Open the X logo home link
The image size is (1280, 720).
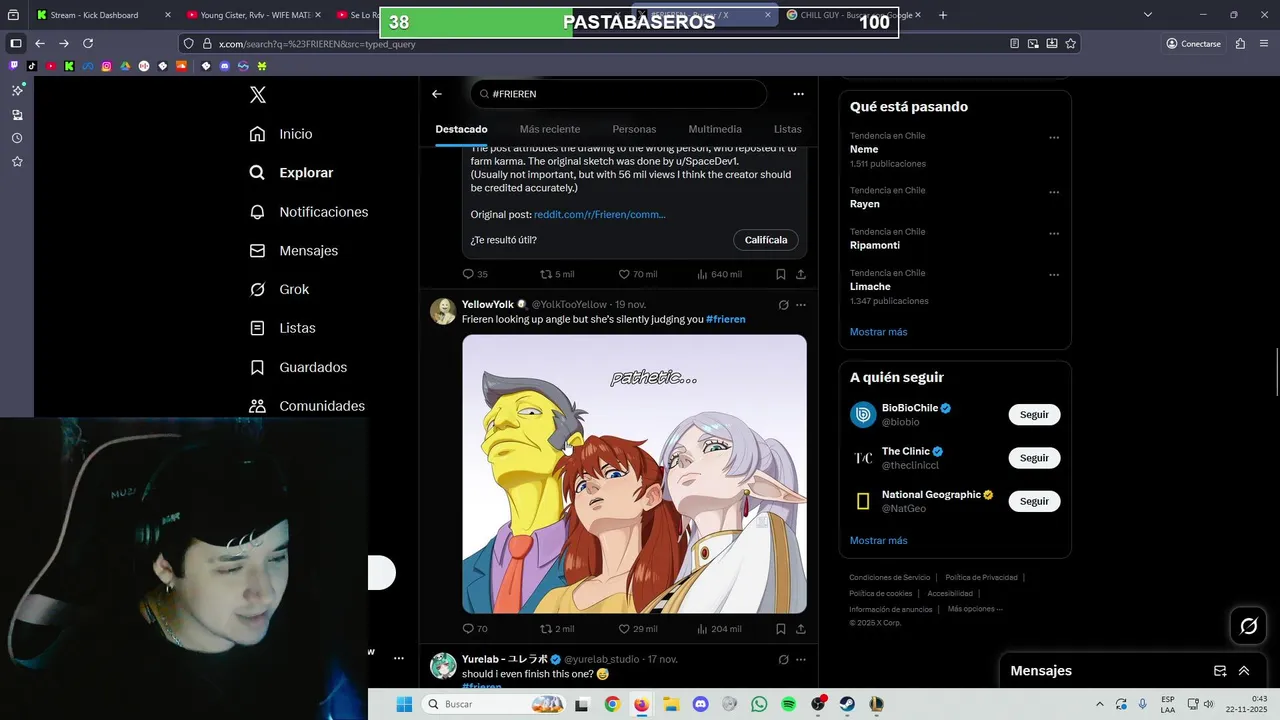(257, 95)
